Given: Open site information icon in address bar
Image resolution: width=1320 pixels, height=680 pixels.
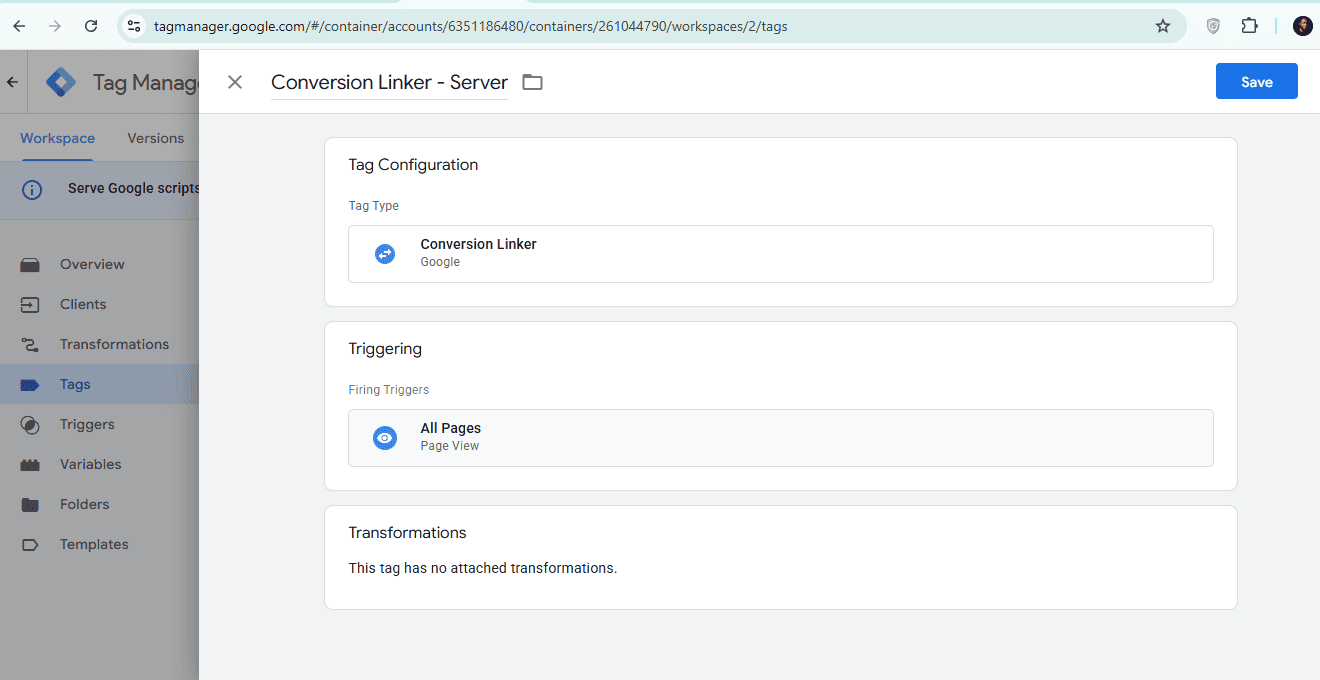Looking at the screenshot, I should tap(134, 26).
